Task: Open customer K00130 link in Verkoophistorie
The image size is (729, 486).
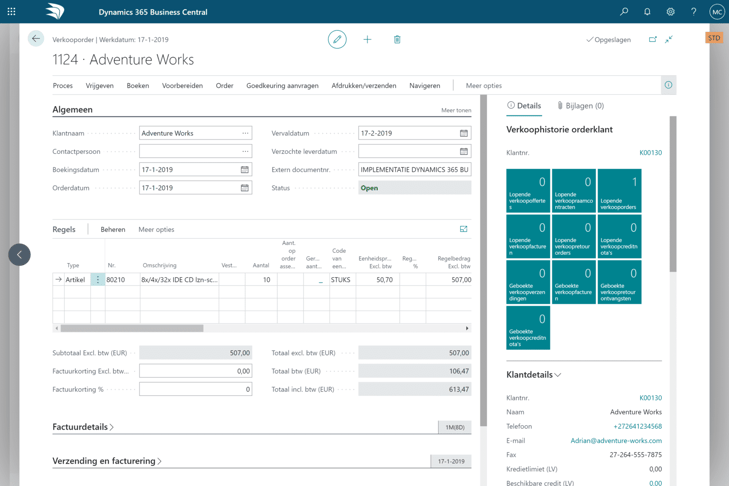Action: pyautogui.click(x=650, y=153)
